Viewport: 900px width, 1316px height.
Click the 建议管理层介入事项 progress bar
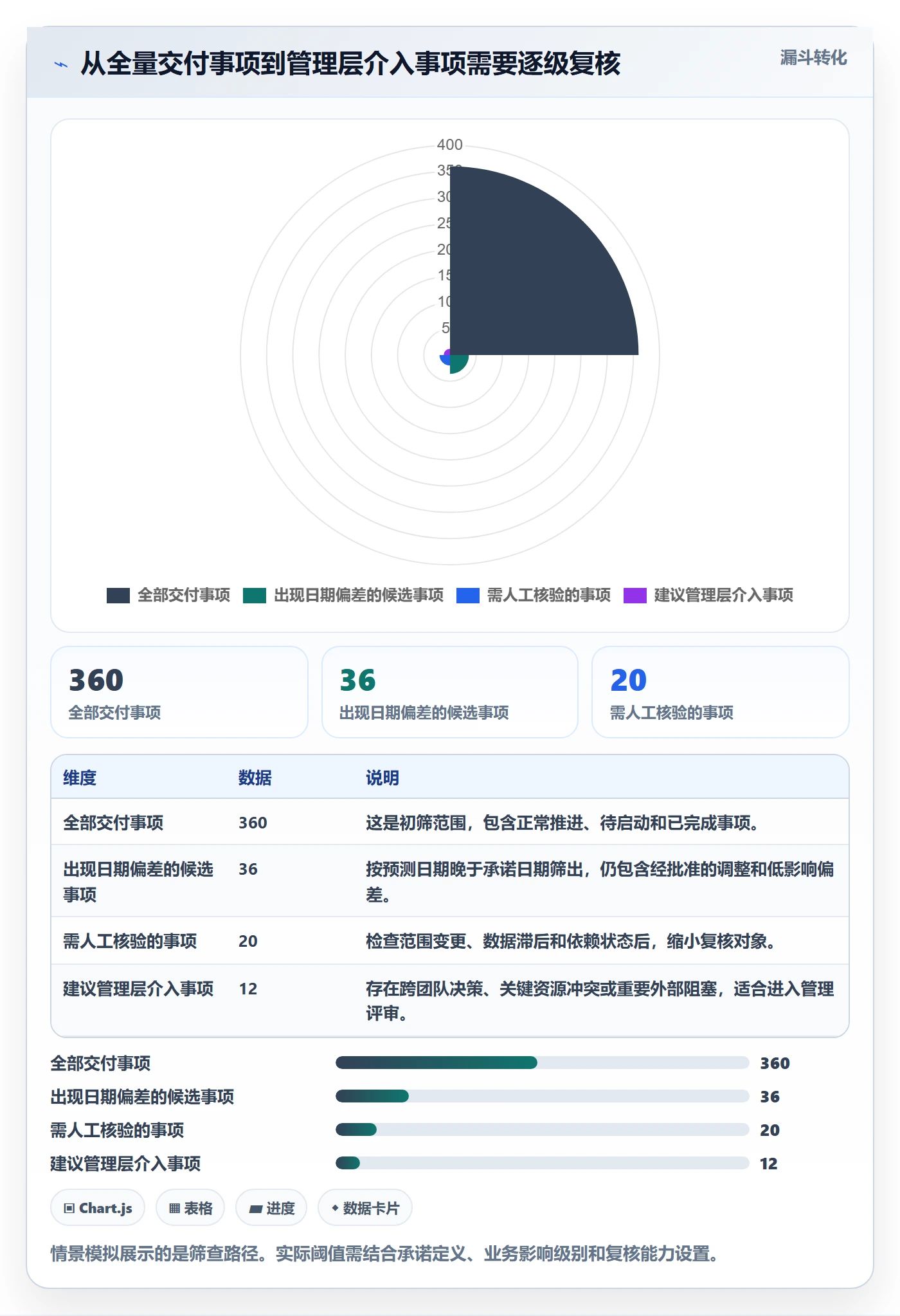[x=543, y=1163]
